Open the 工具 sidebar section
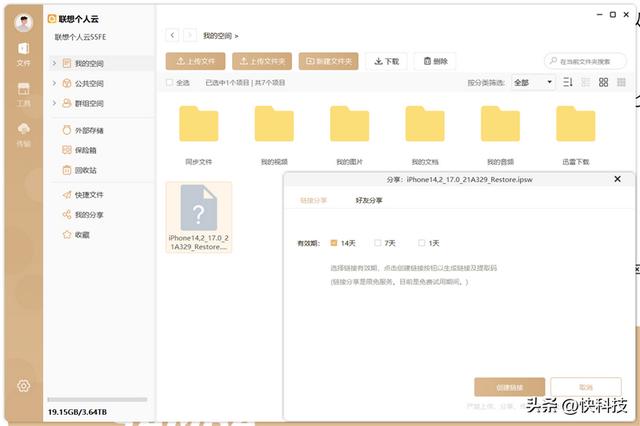This screenshot has width=640, height=426. 23,94
